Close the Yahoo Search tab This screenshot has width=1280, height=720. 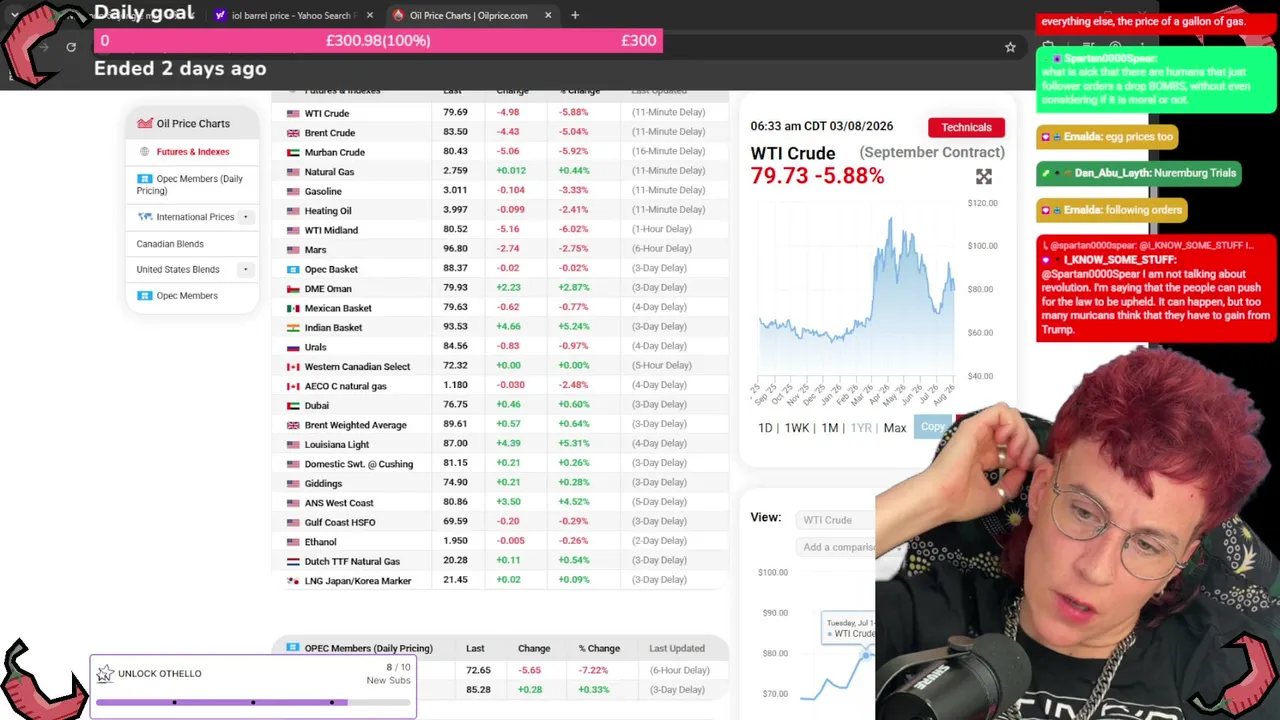[370, 15]
